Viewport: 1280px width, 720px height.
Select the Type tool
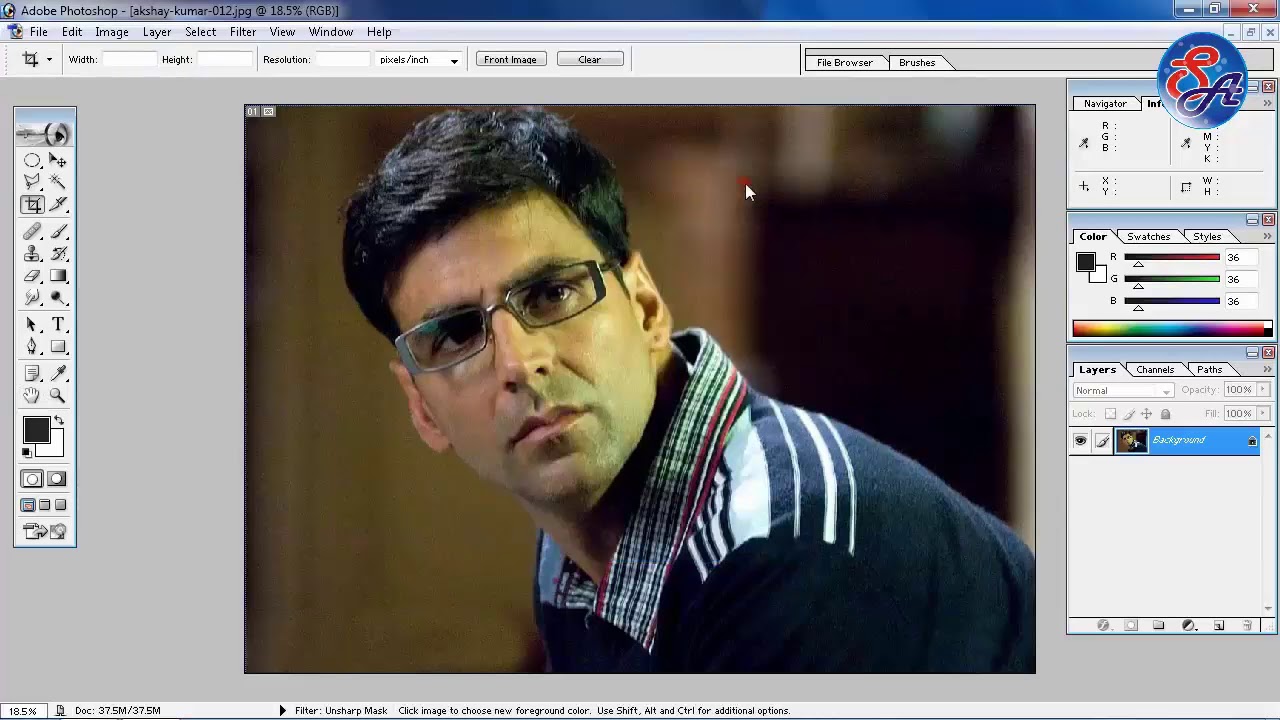pos(58,324)
